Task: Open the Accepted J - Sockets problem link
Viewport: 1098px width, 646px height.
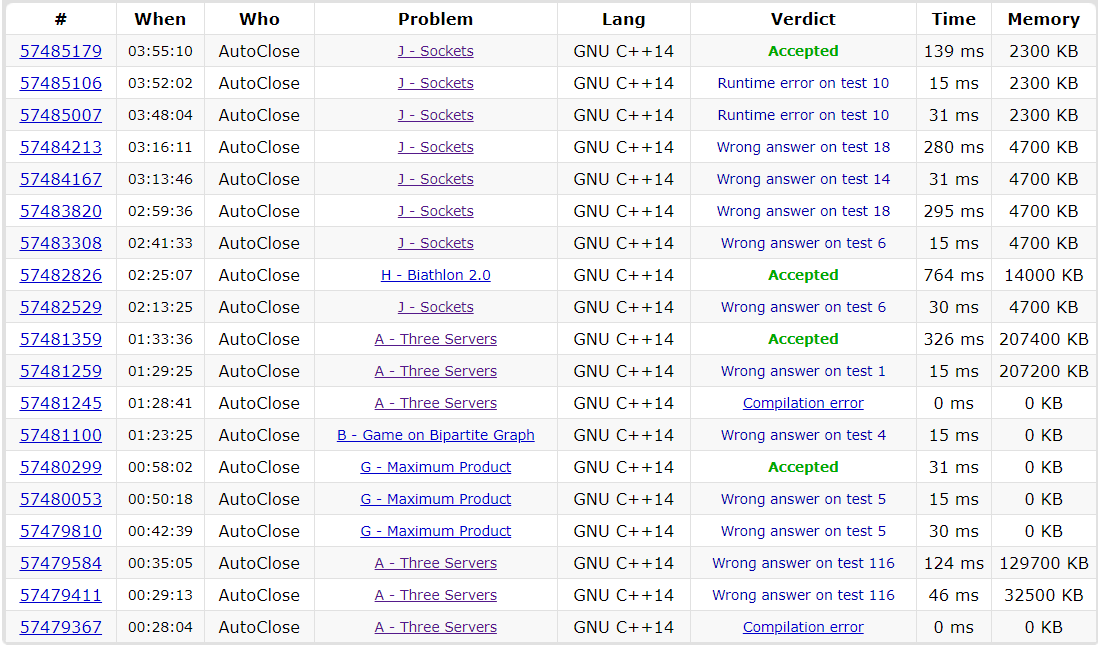Action: [435, 51]
